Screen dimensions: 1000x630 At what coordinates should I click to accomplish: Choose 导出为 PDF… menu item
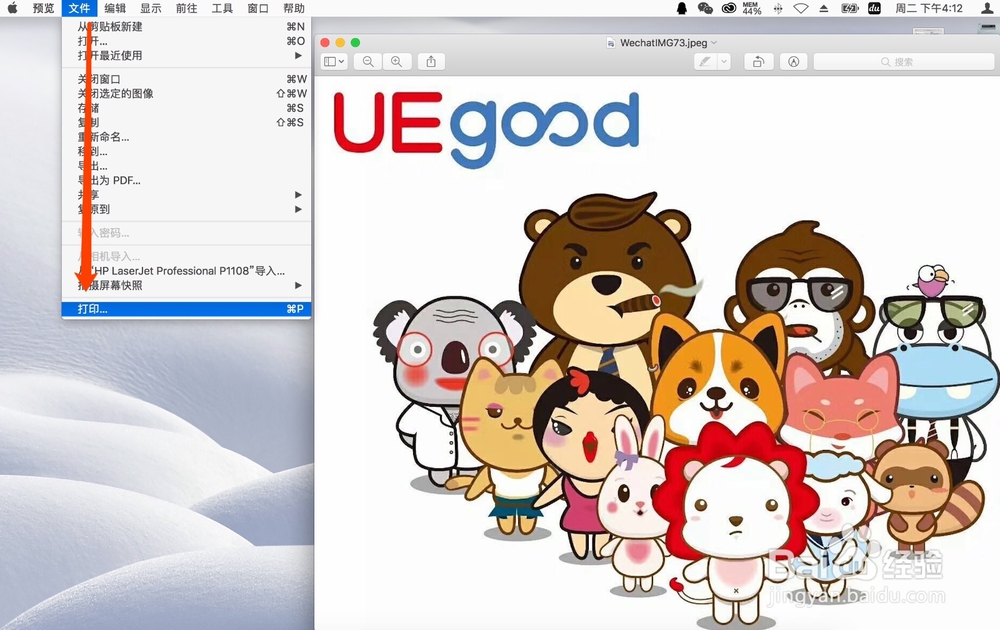pyautogui.click(x=186, y=180)
